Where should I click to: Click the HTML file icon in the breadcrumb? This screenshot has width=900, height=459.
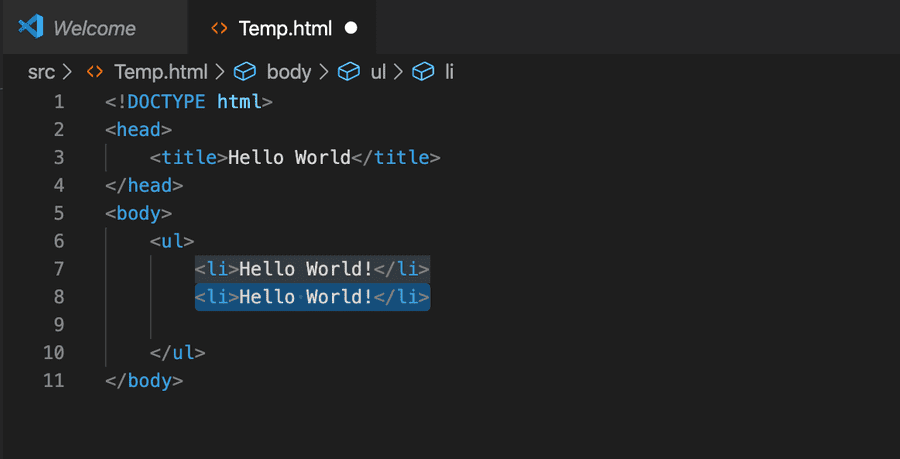coord(95,72)
